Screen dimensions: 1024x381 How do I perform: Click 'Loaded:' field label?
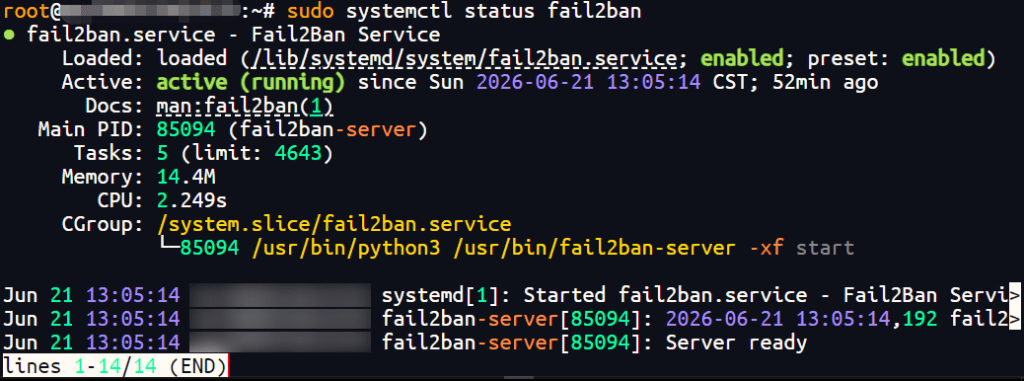tap(103, 59)
